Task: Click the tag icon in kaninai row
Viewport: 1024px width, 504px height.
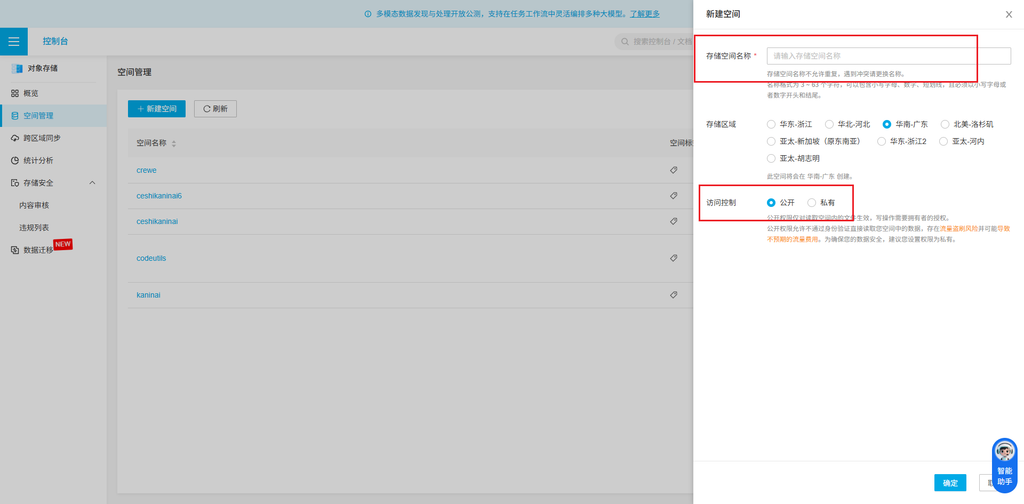Action: tap(673, 294)
